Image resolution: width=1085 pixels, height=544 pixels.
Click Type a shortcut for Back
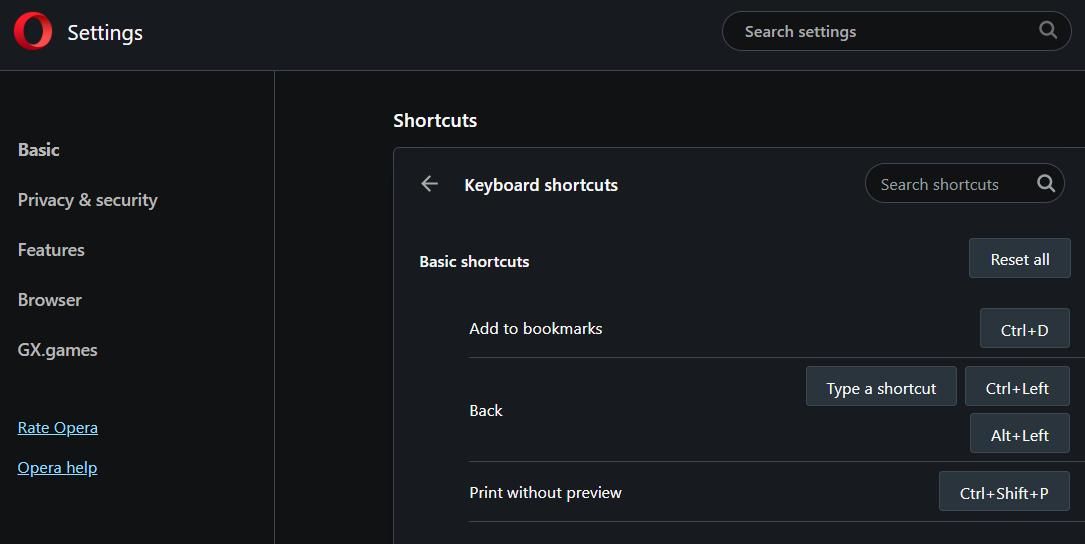881,388
